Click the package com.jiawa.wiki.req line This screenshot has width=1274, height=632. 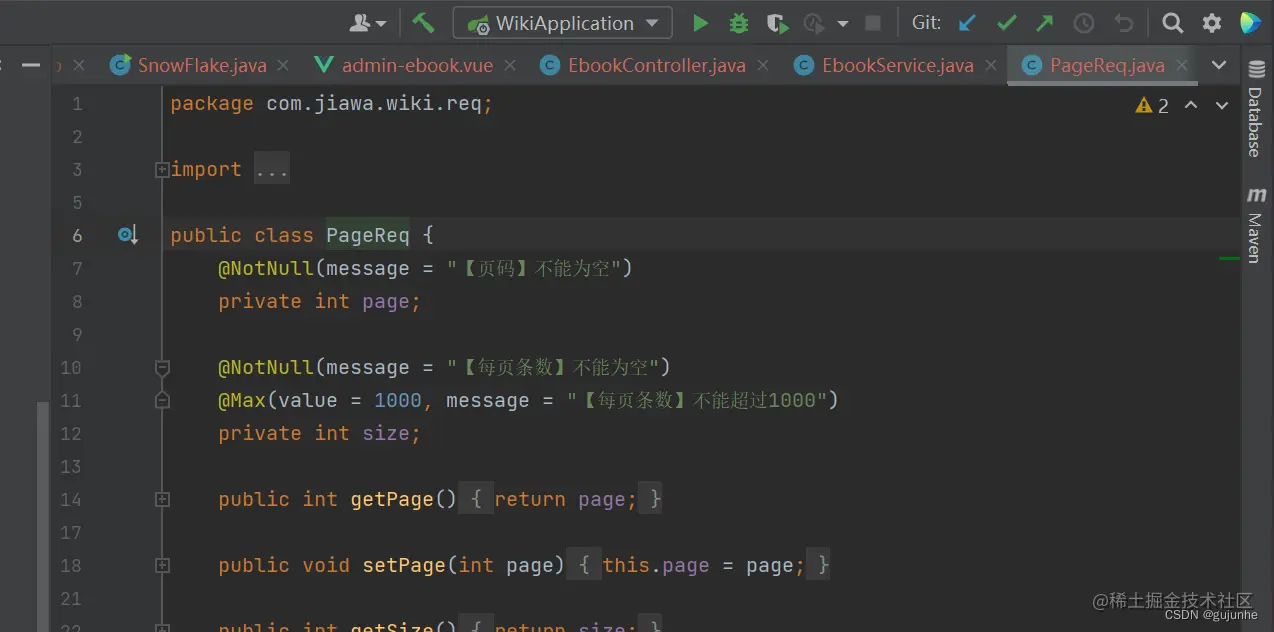point(332,103)
